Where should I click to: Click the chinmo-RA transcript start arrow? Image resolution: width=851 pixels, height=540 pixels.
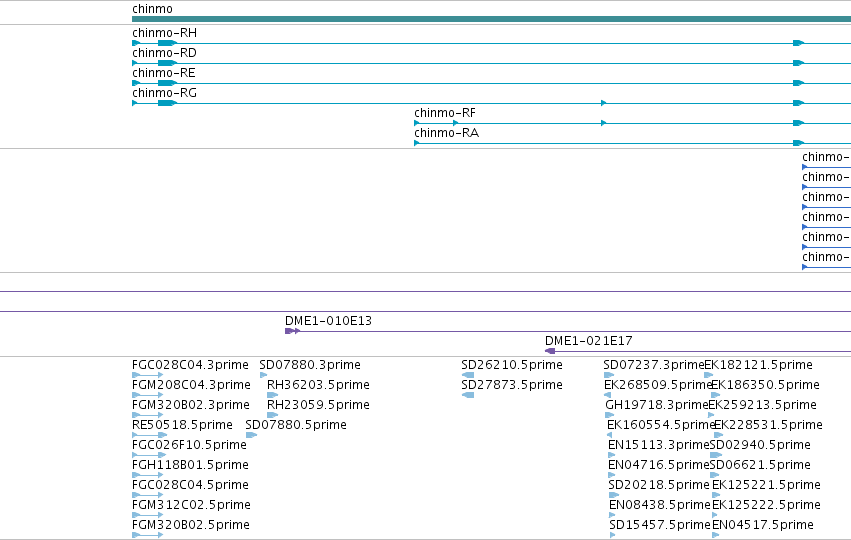pyautogui.click(x=417, y=143)
